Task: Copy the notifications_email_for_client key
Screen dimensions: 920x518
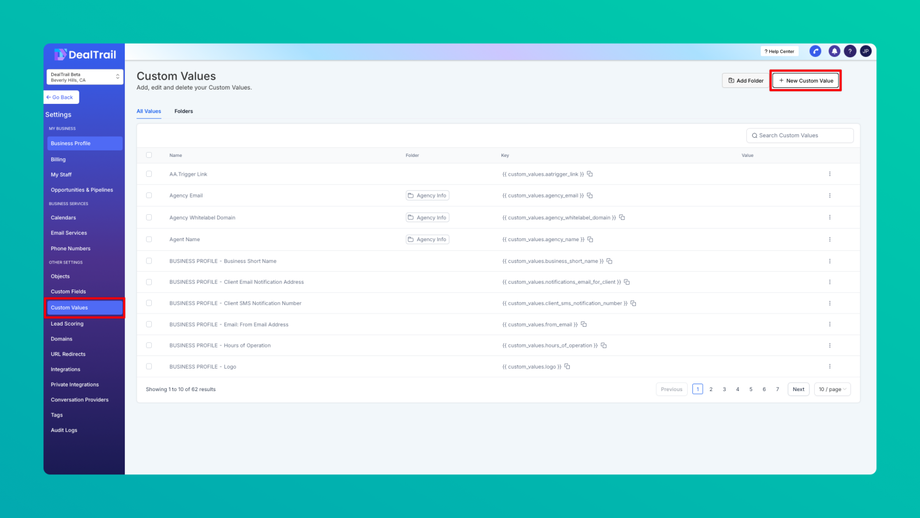Action: point(627,282)
